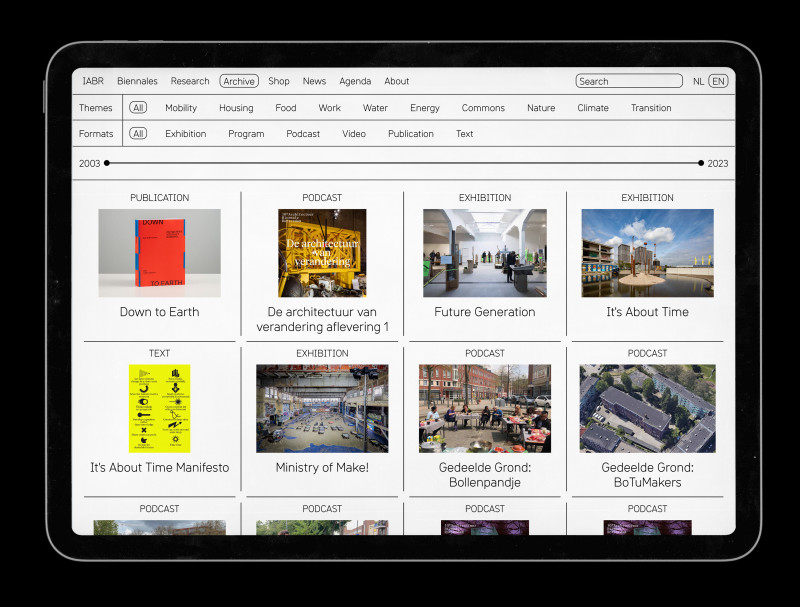The height and width of the screenshot is (607, 800).
Task: Filter by Publication format
Action: (411, 134)
